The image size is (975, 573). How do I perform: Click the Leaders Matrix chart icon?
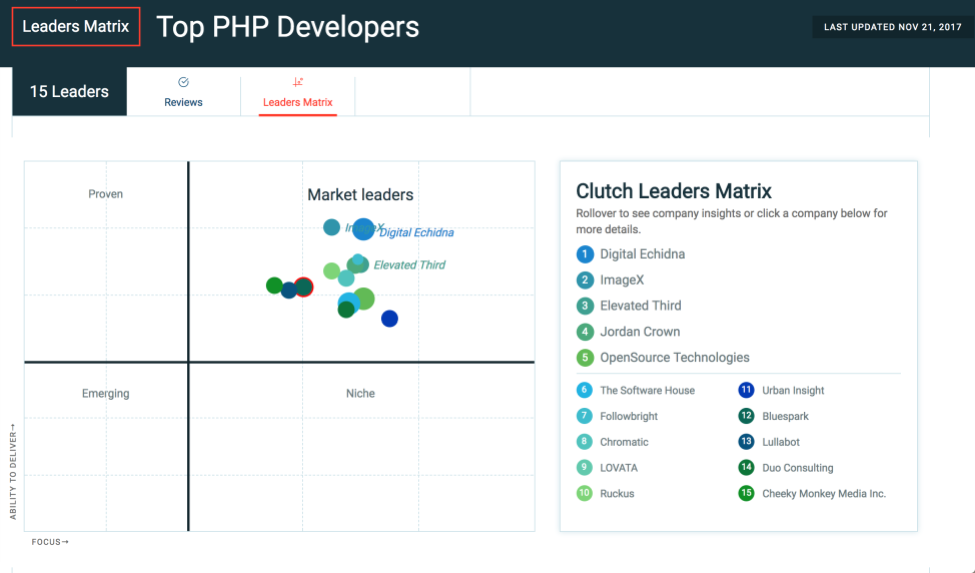coord(298,82)
